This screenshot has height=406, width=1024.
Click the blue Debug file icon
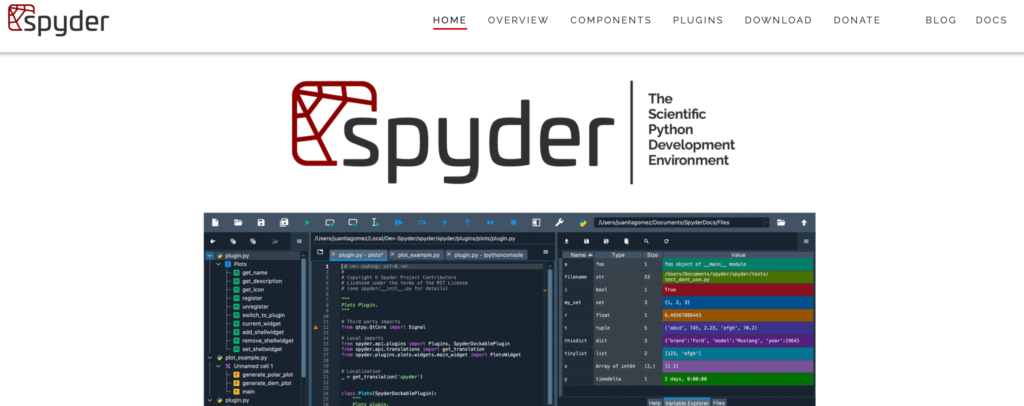click(x=398, y=223)
